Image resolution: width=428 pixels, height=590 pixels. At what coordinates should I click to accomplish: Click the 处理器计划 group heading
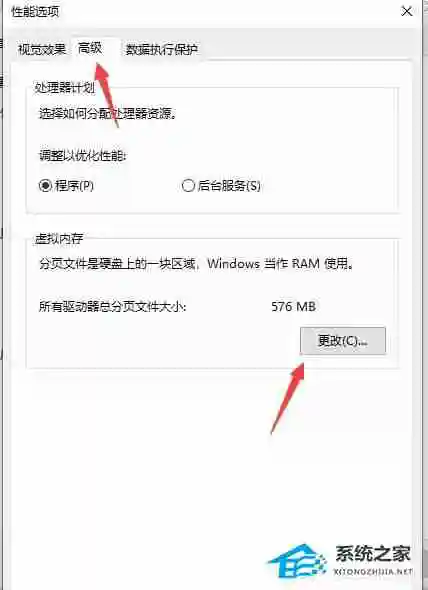[64, 88]
